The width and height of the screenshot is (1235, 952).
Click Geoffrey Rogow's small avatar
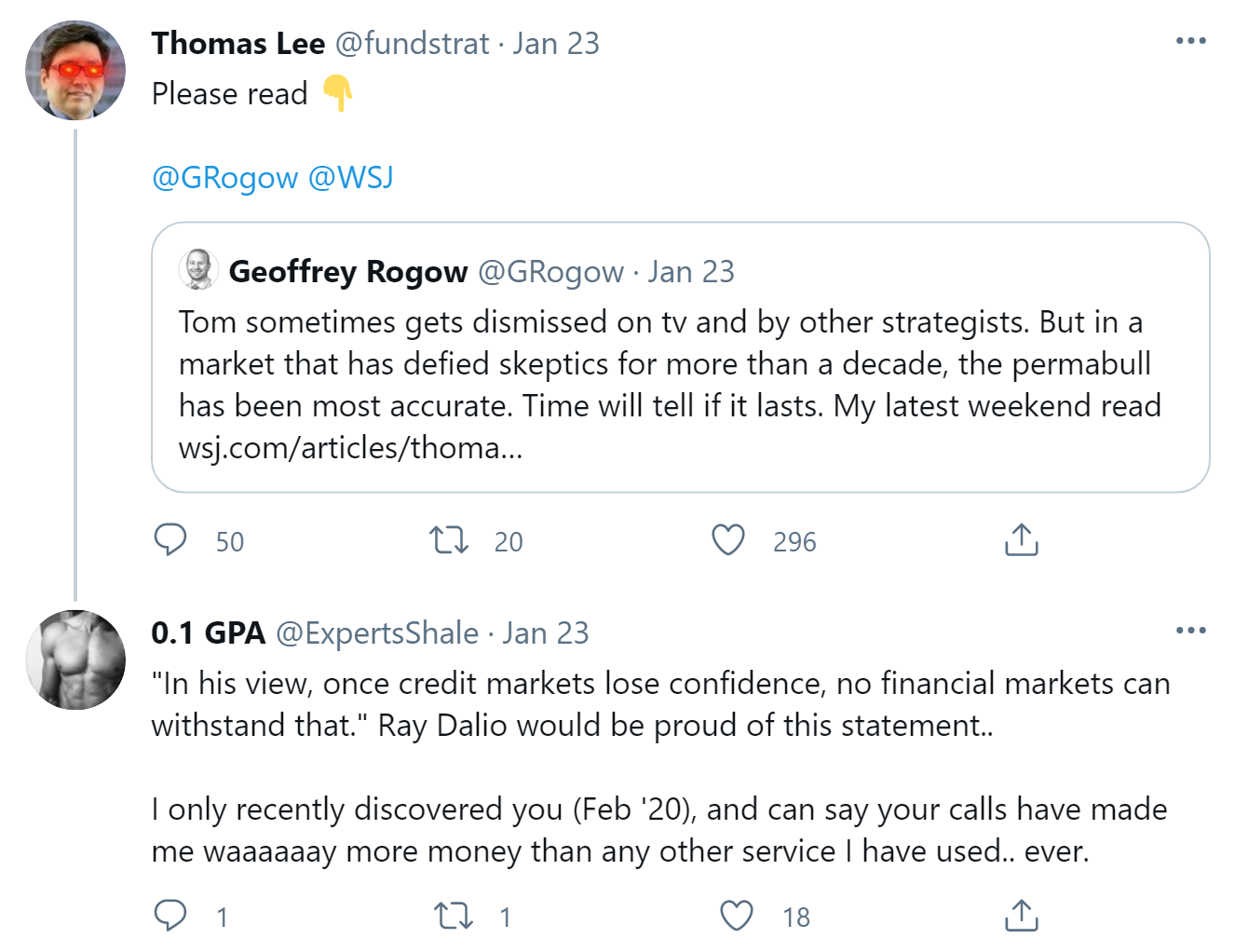[x=198, y=270]
